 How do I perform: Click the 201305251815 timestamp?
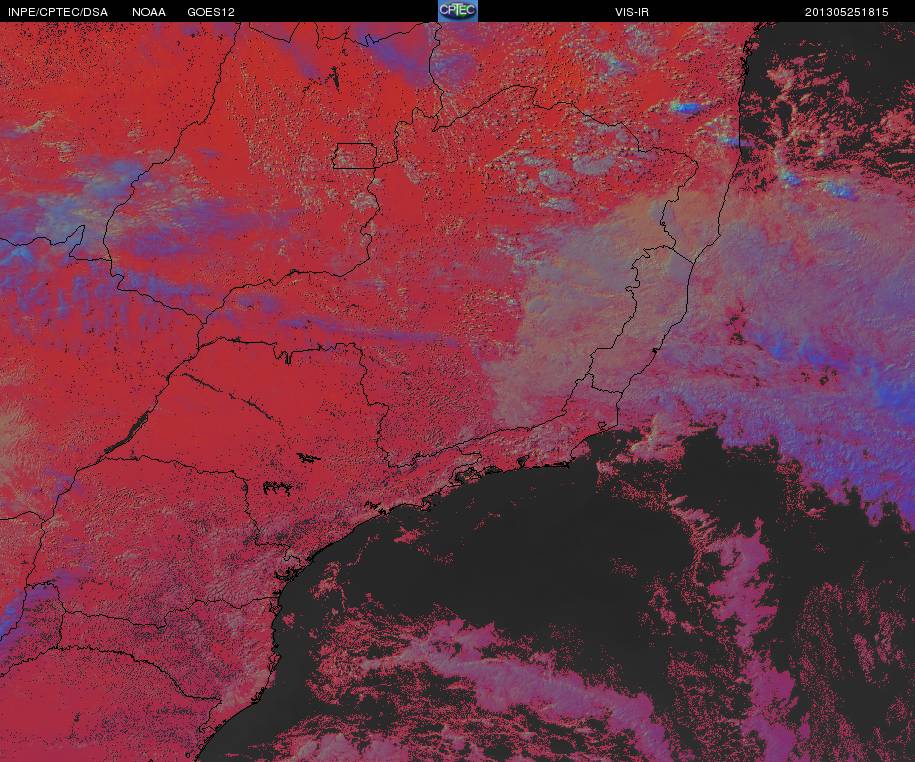tap(847, 12)
